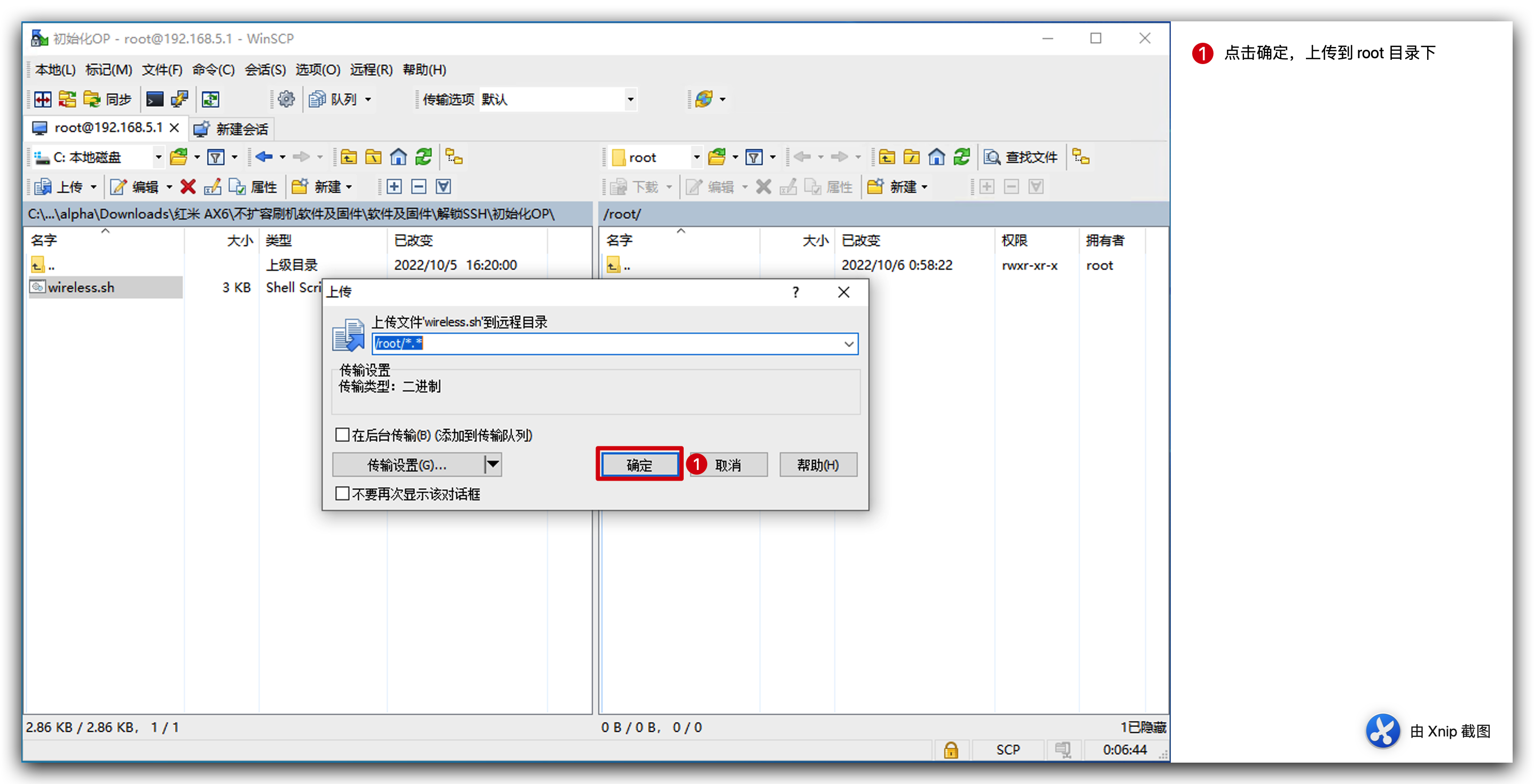The width and height of the screenshot is (1534, 784).
Task: Open the terminal console icon
Action: point(155,99)
